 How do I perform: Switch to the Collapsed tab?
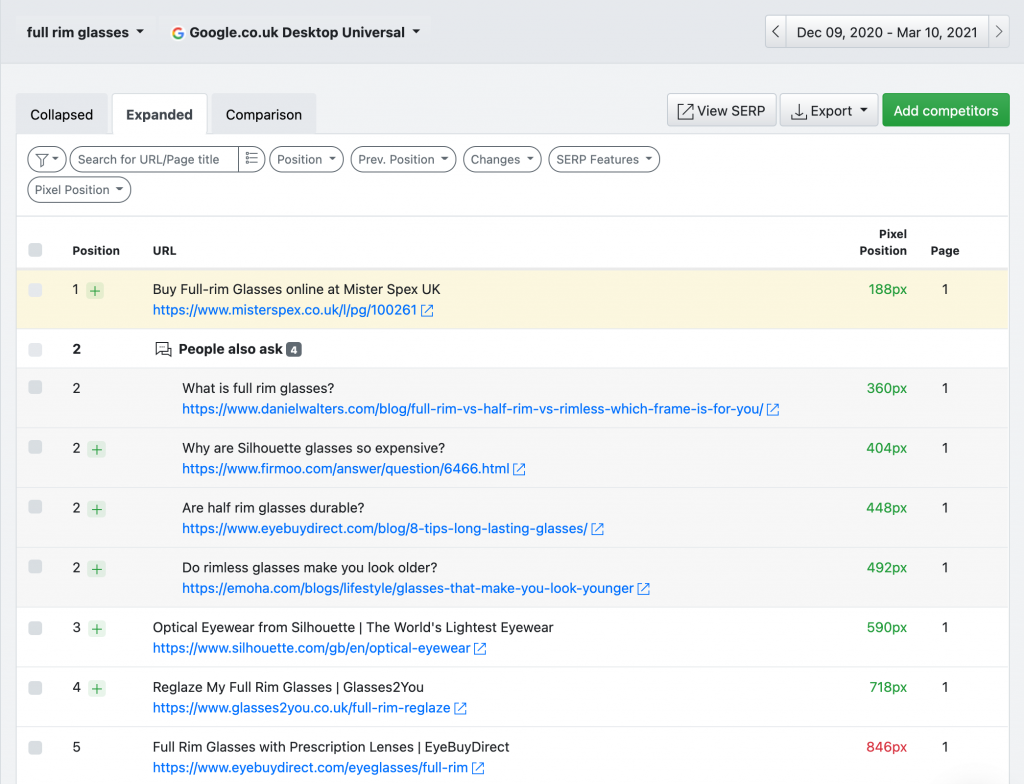click(x=62, y=115)
